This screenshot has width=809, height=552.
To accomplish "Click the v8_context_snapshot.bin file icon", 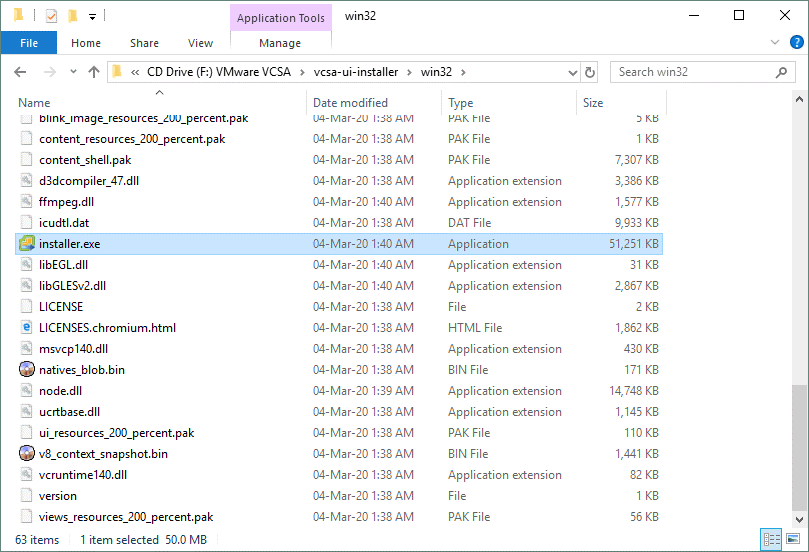I will point(27,454).
